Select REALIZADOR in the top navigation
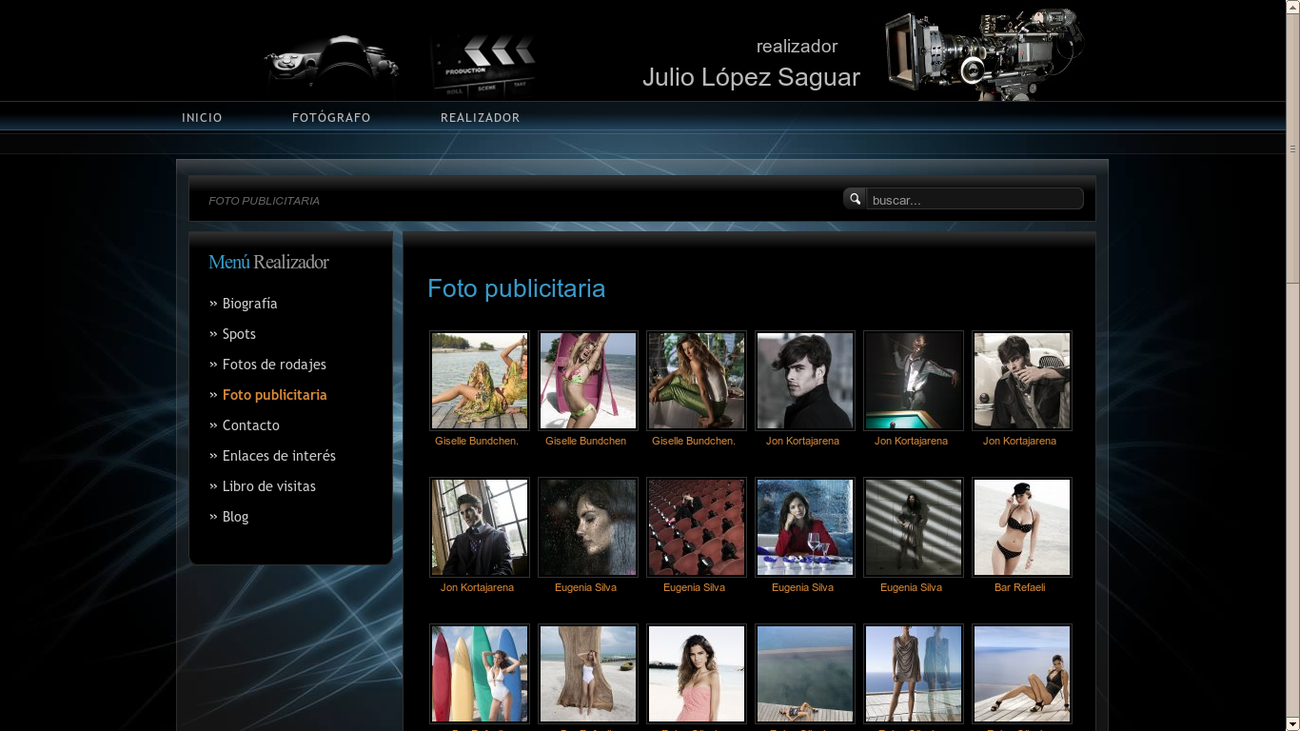 (480, 118)
